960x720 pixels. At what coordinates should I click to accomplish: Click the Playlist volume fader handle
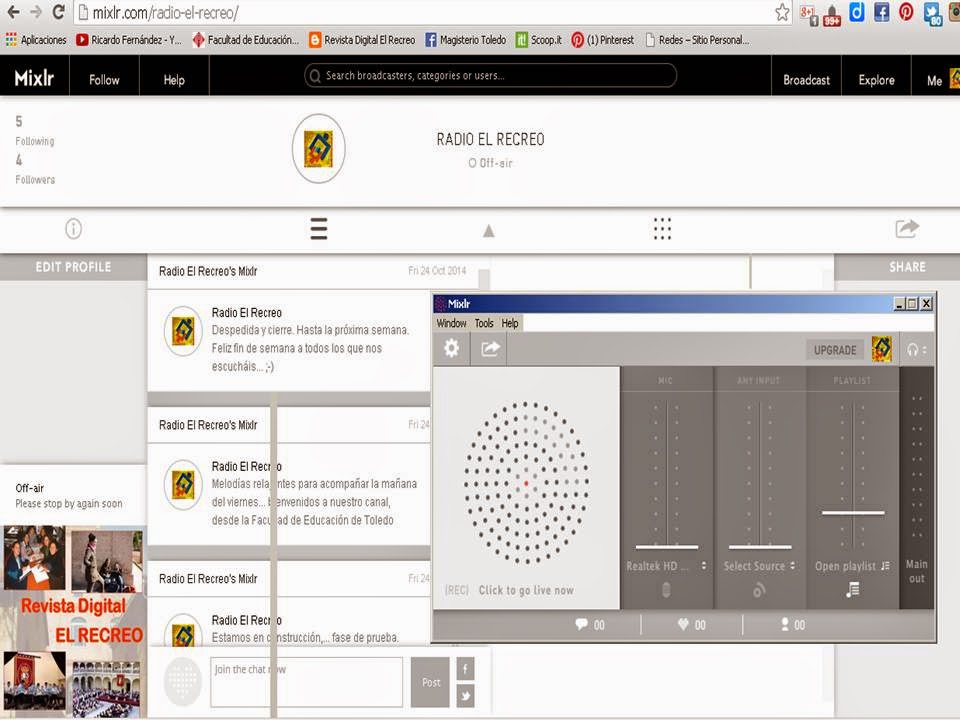[853, 512]
